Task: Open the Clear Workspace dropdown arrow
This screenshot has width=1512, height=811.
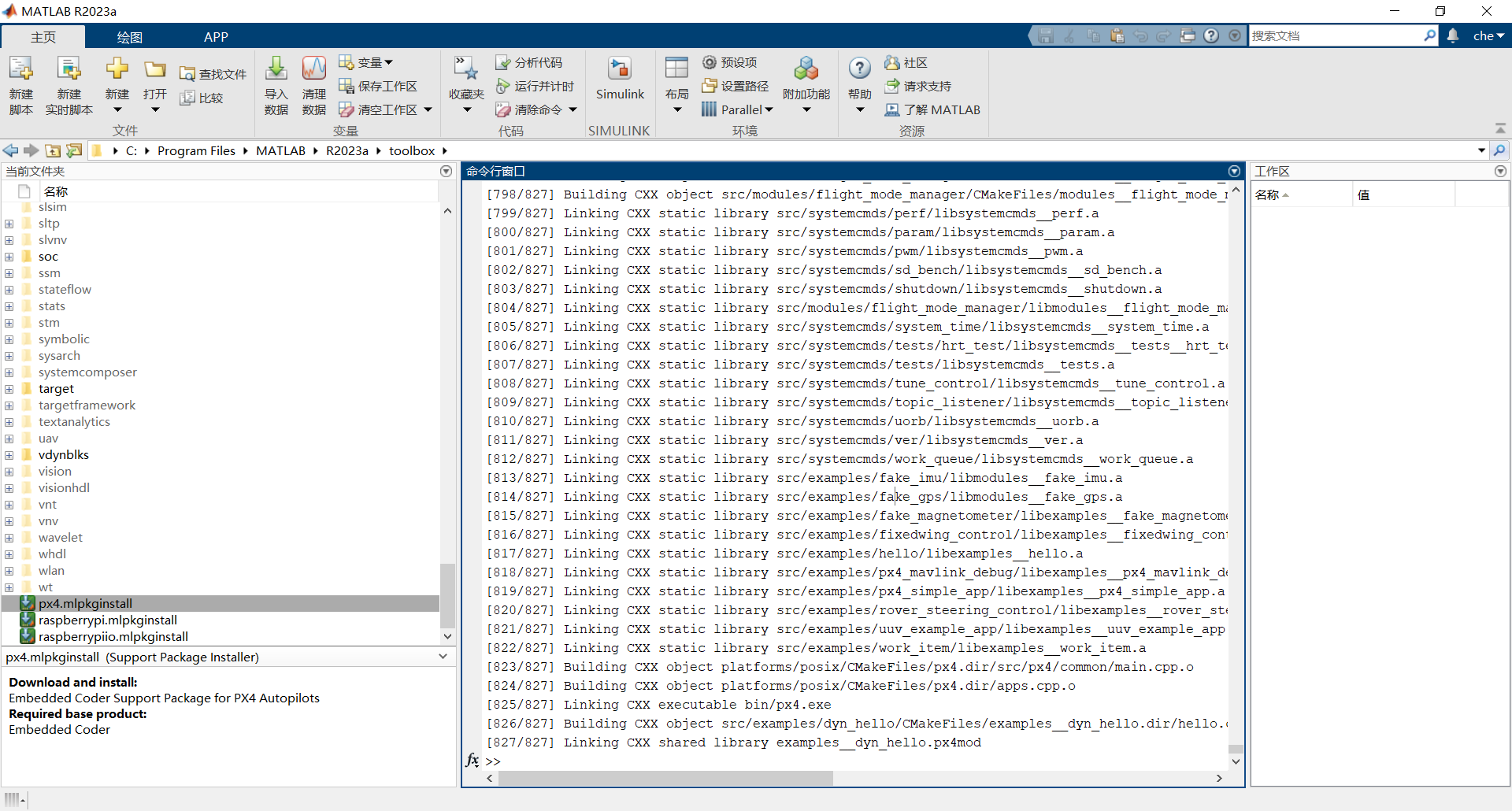Action: point(428,110)
